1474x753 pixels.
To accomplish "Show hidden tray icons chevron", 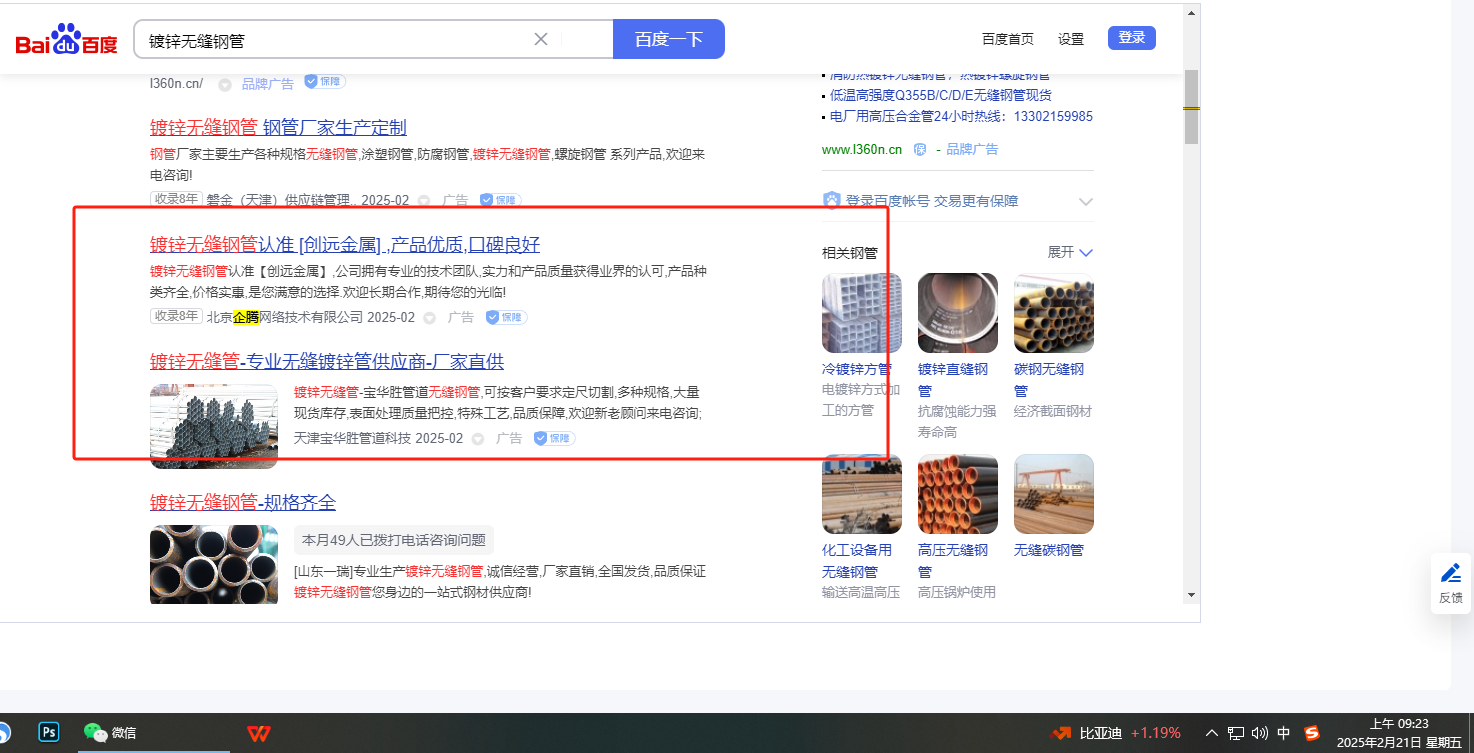I will (x=1212, y=733).
